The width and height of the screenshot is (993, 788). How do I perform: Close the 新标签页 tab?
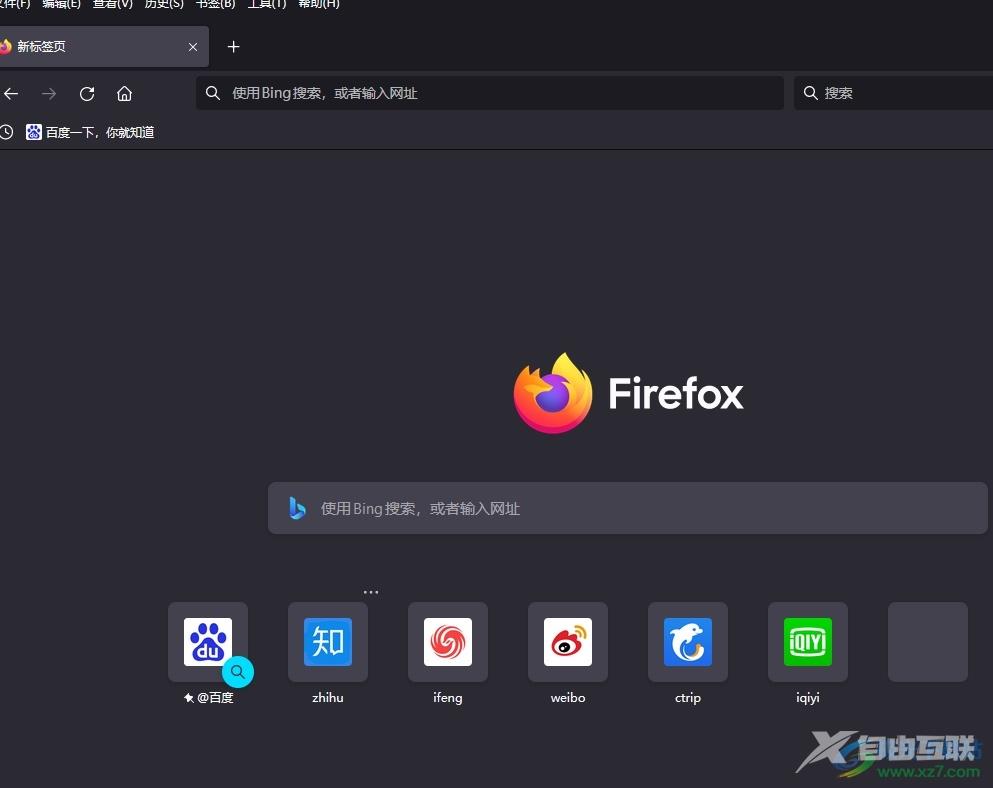coord(193,47)
